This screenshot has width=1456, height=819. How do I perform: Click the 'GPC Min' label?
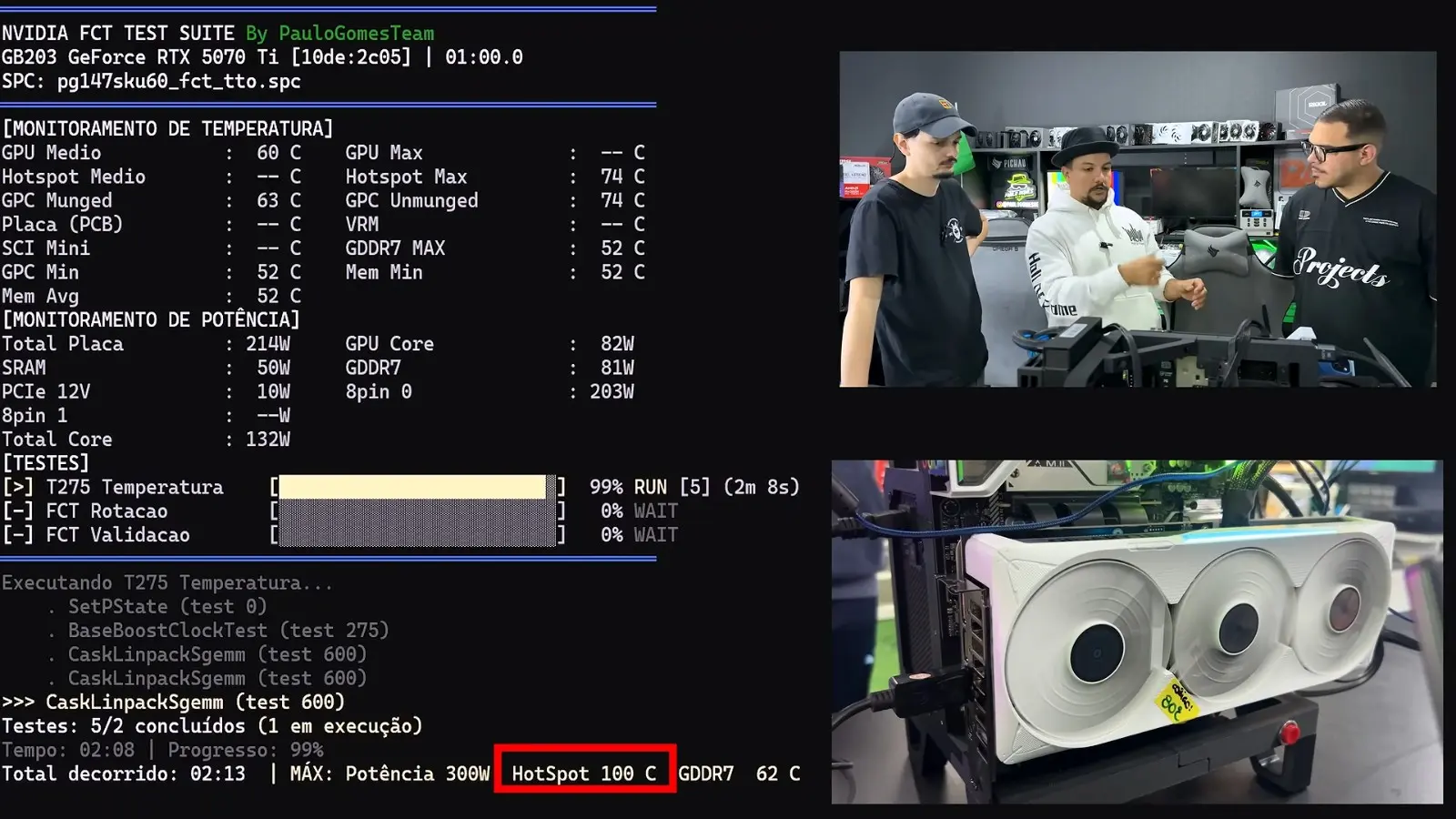(40, 272)
